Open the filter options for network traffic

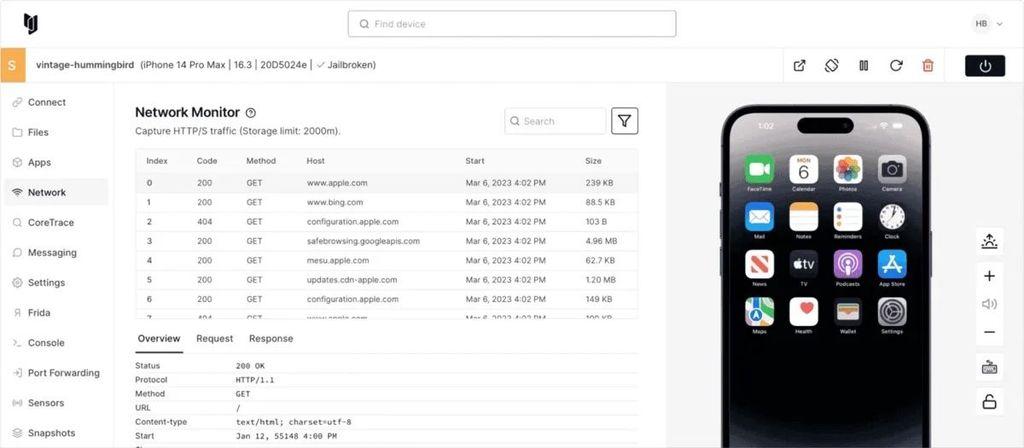[x=624, y=121]
